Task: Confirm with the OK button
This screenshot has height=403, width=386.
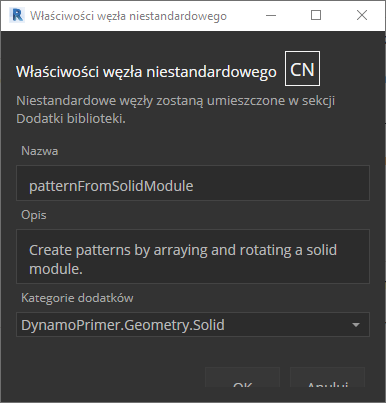Action: point(242,378)
